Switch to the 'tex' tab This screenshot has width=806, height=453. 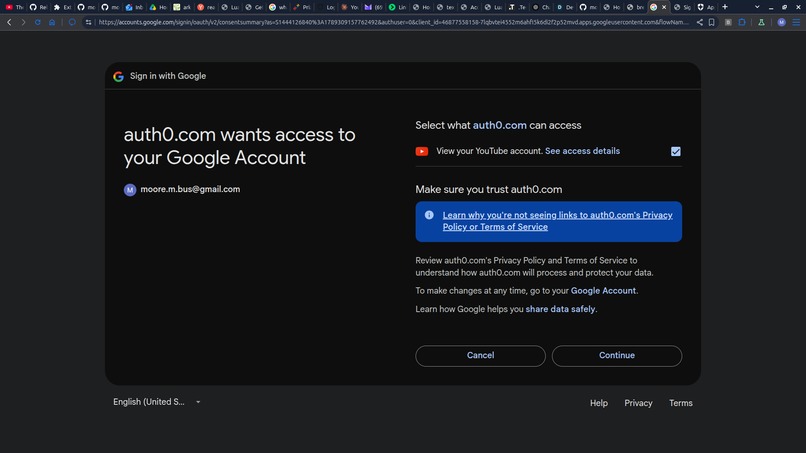coord(445,7)
